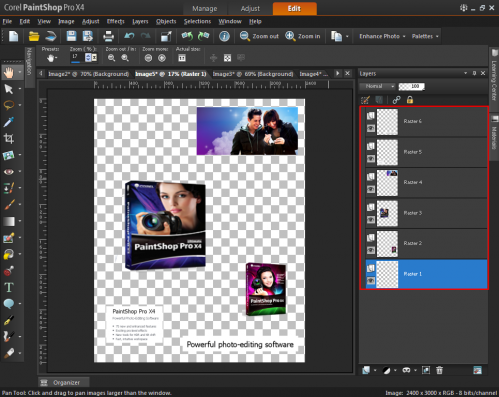This screenshot has height=397, width=499.
Task: Expand the Text-adjacent Paint Brush flyout arrow
Action: 20,204
